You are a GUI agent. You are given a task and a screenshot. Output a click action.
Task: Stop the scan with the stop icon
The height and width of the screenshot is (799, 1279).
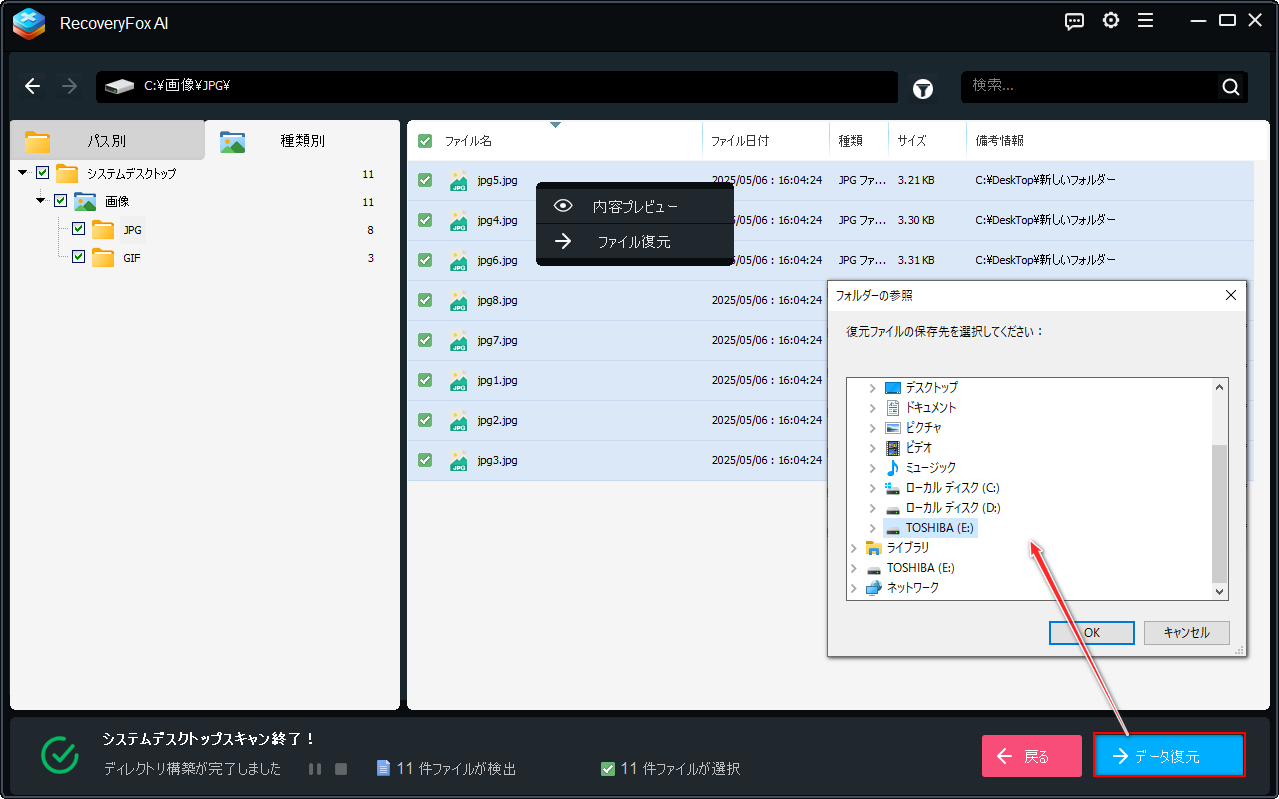click(x=341, y=769)
